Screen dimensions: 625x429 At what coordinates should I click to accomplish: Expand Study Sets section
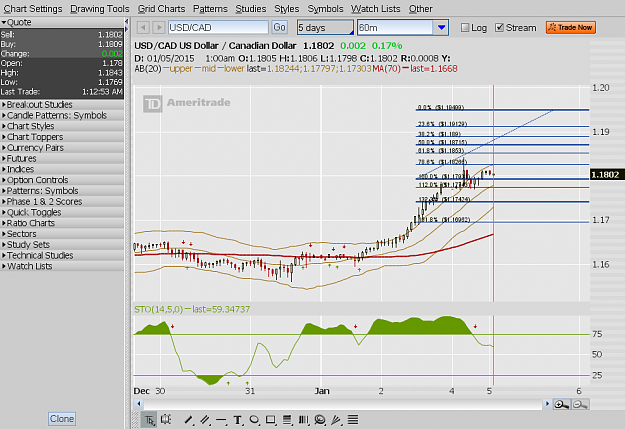click(62, 245)
